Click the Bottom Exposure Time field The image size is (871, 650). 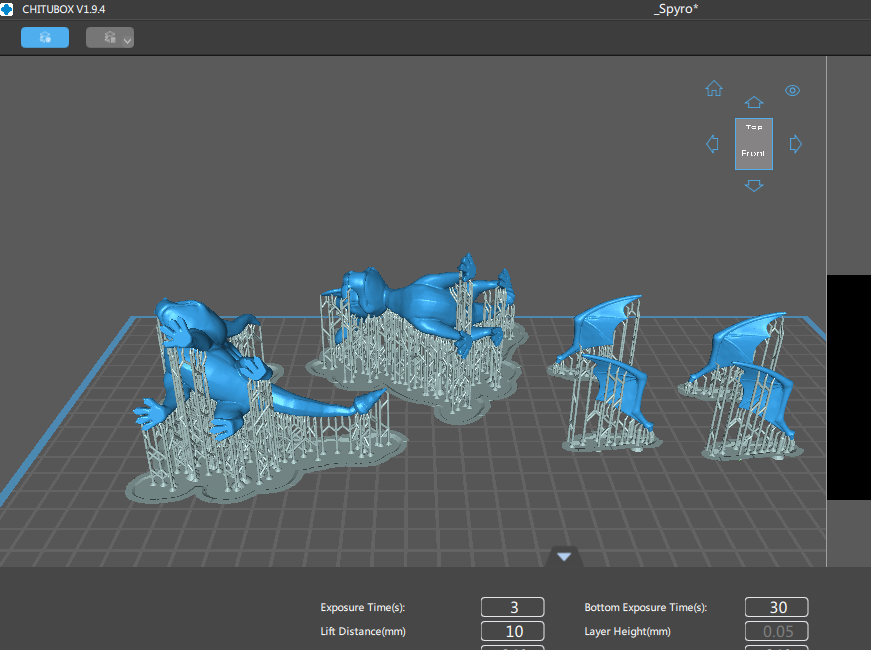tap(776, 607)
